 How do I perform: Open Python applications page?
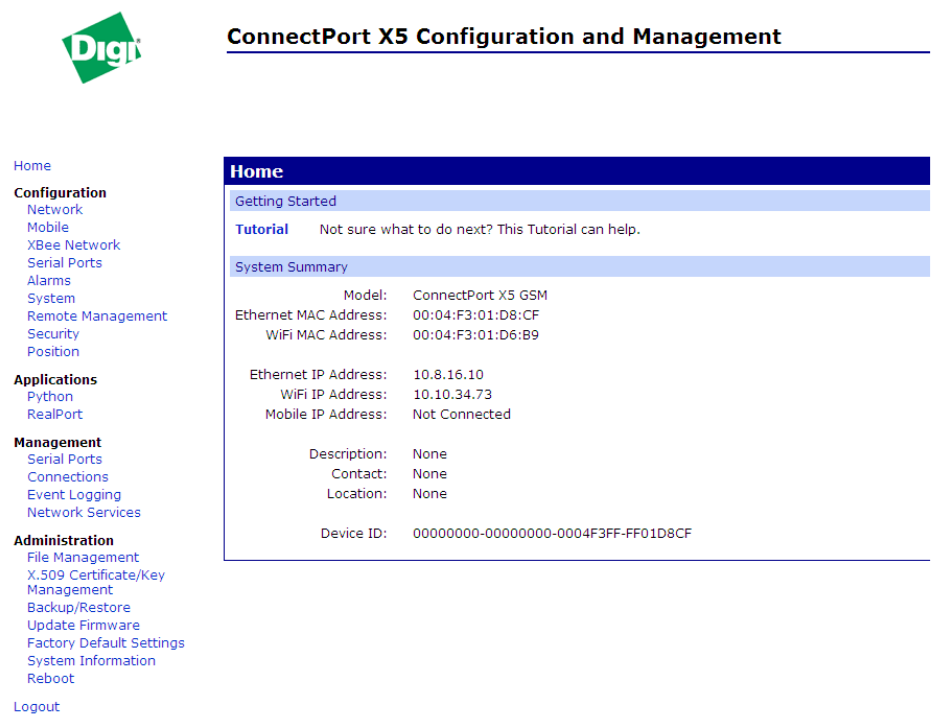tap(50, 397)
